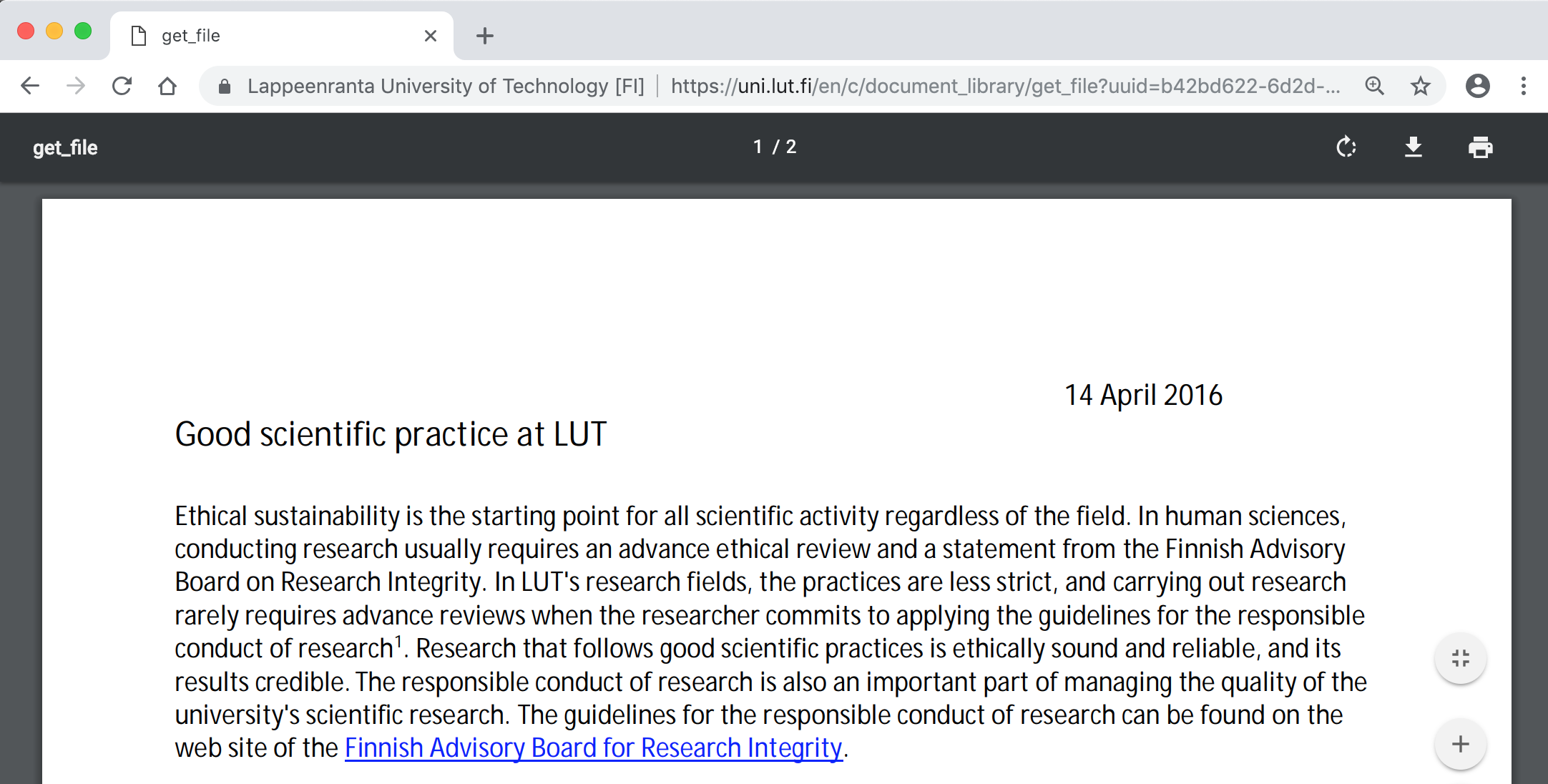This screenshot has height=784, width=1548.
Task: Bookmark this page with the star icon
Action: pyautogui.click(x=1420, y=87)
